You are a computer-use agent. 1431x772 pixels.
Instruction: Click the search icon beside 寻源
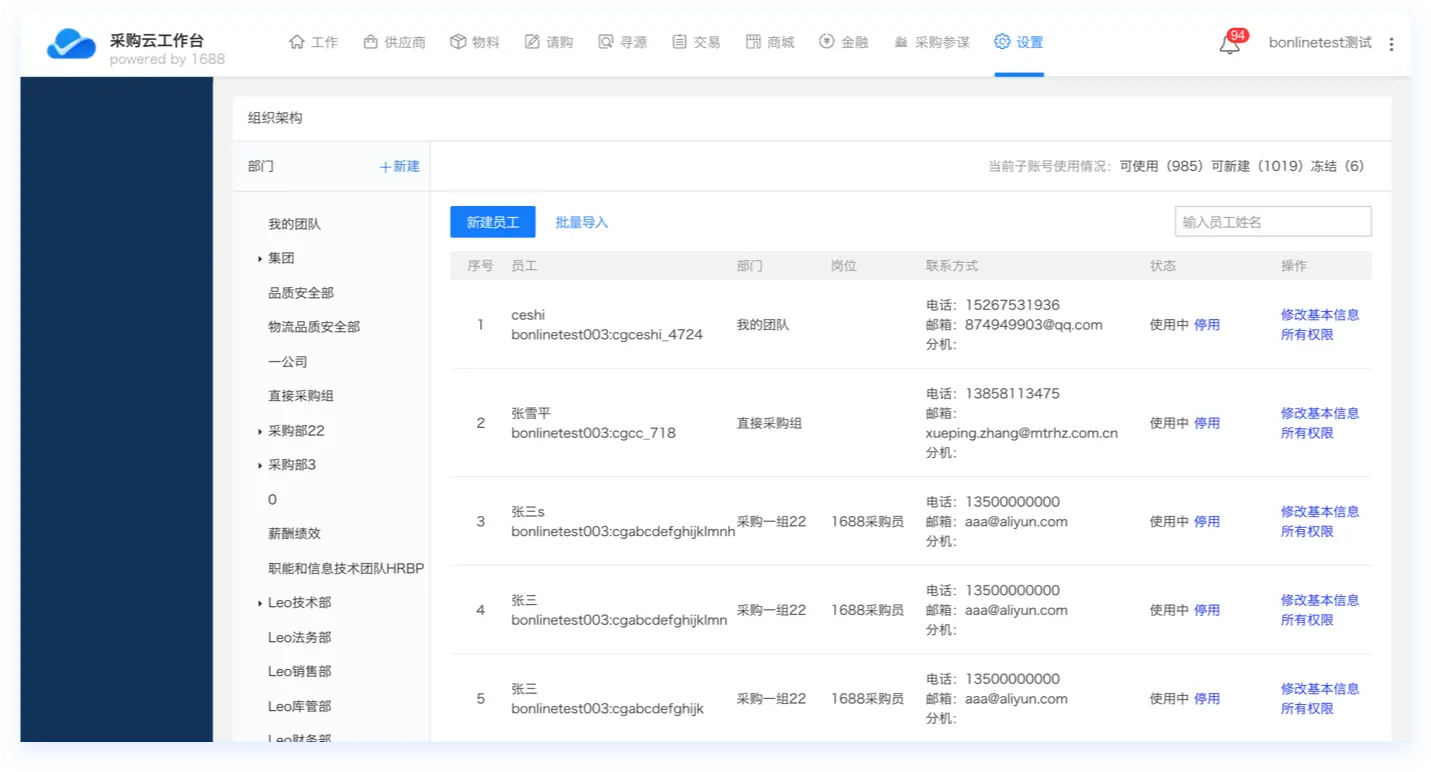click(x=606, y=42)
